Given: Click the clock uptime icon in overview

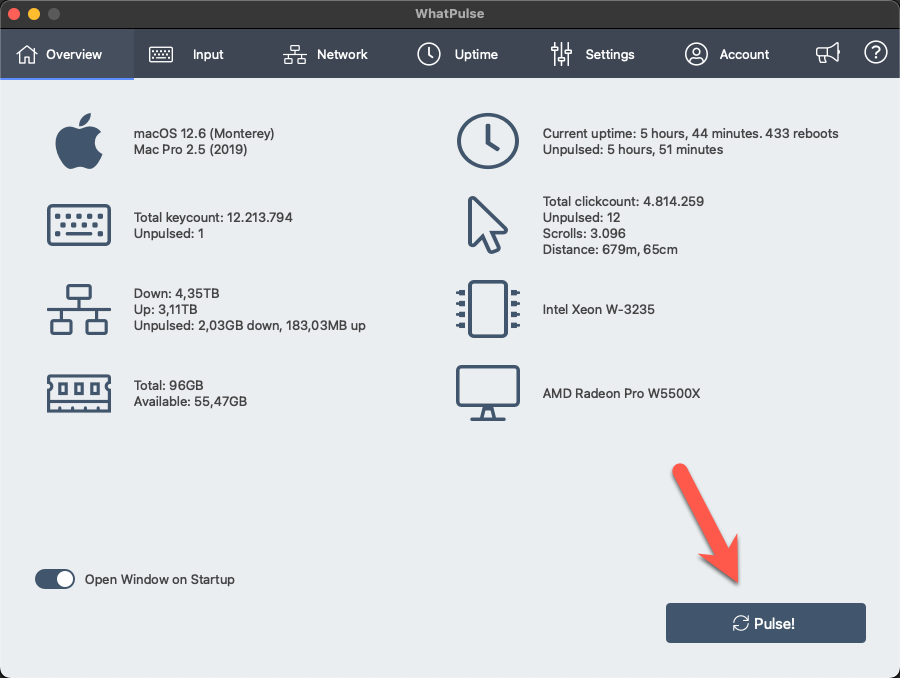Looking at the screenshot, I should coord(488,141).
